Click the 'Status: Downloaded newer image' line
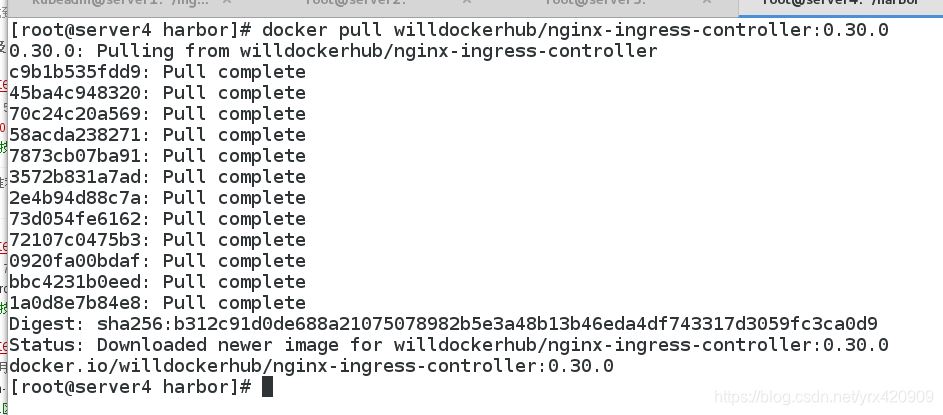Image resolution: width=943 pixels, height=415 pixels. coord(449,345)
